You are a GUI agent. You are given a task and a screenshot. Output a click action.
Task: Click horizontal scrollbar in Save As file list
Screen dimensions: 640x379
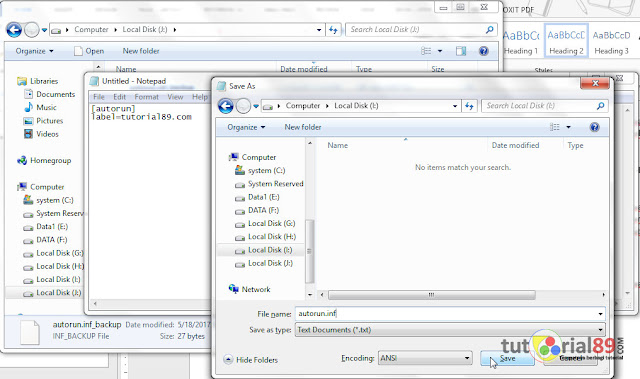click(x=431, y=295)
